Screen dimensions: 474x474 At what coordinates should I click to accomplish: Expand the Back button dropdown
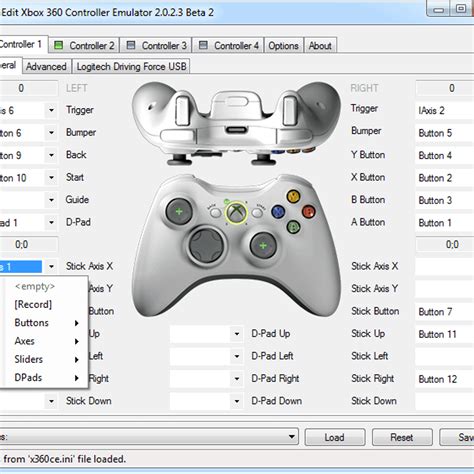[x=51, y=155]
